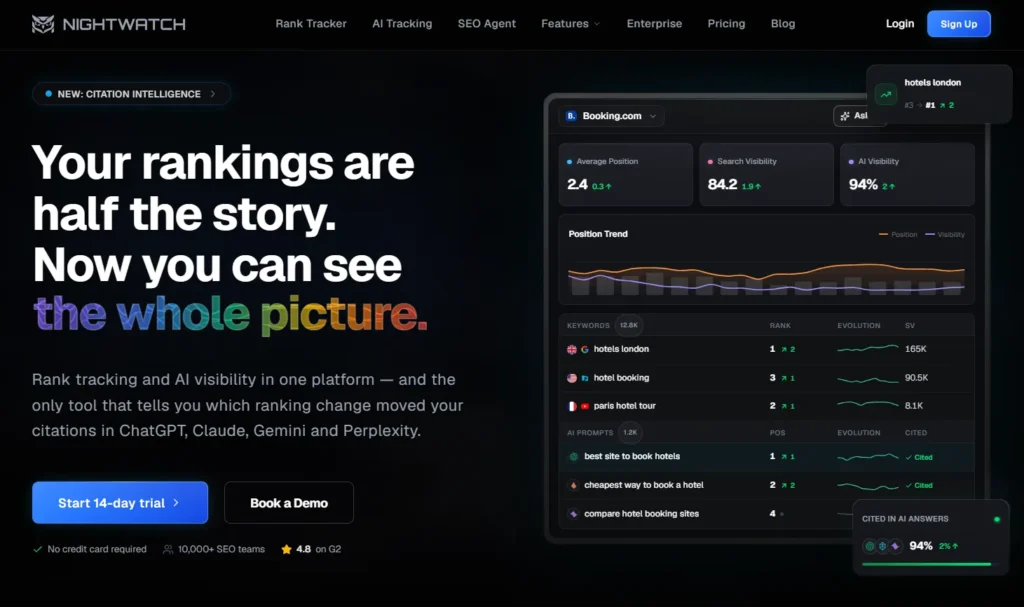Click the green status dot on Cited in AI Answers card
The width and height of the screenshot is (1024, 607).
pyautogui.click(x=997, y=519)
